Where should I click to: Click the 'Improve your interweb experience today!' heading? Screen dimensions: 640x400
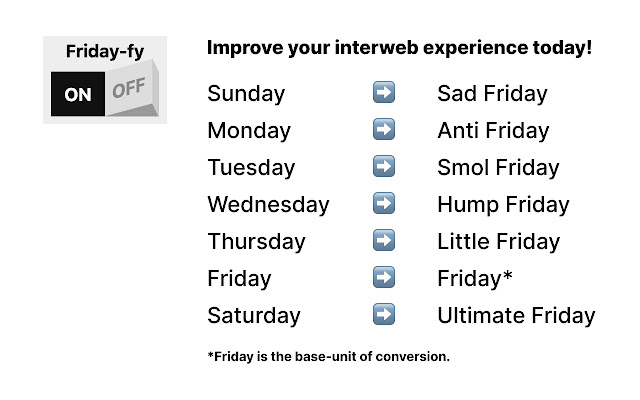399,48
